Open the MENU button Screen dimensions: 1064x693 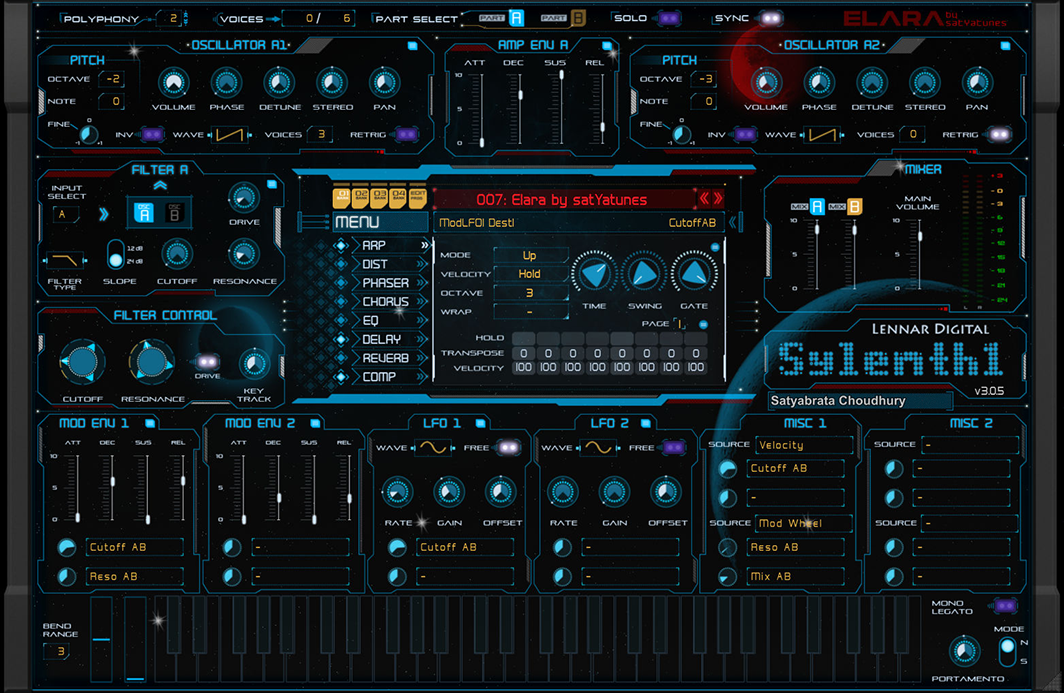coord(381,222)
